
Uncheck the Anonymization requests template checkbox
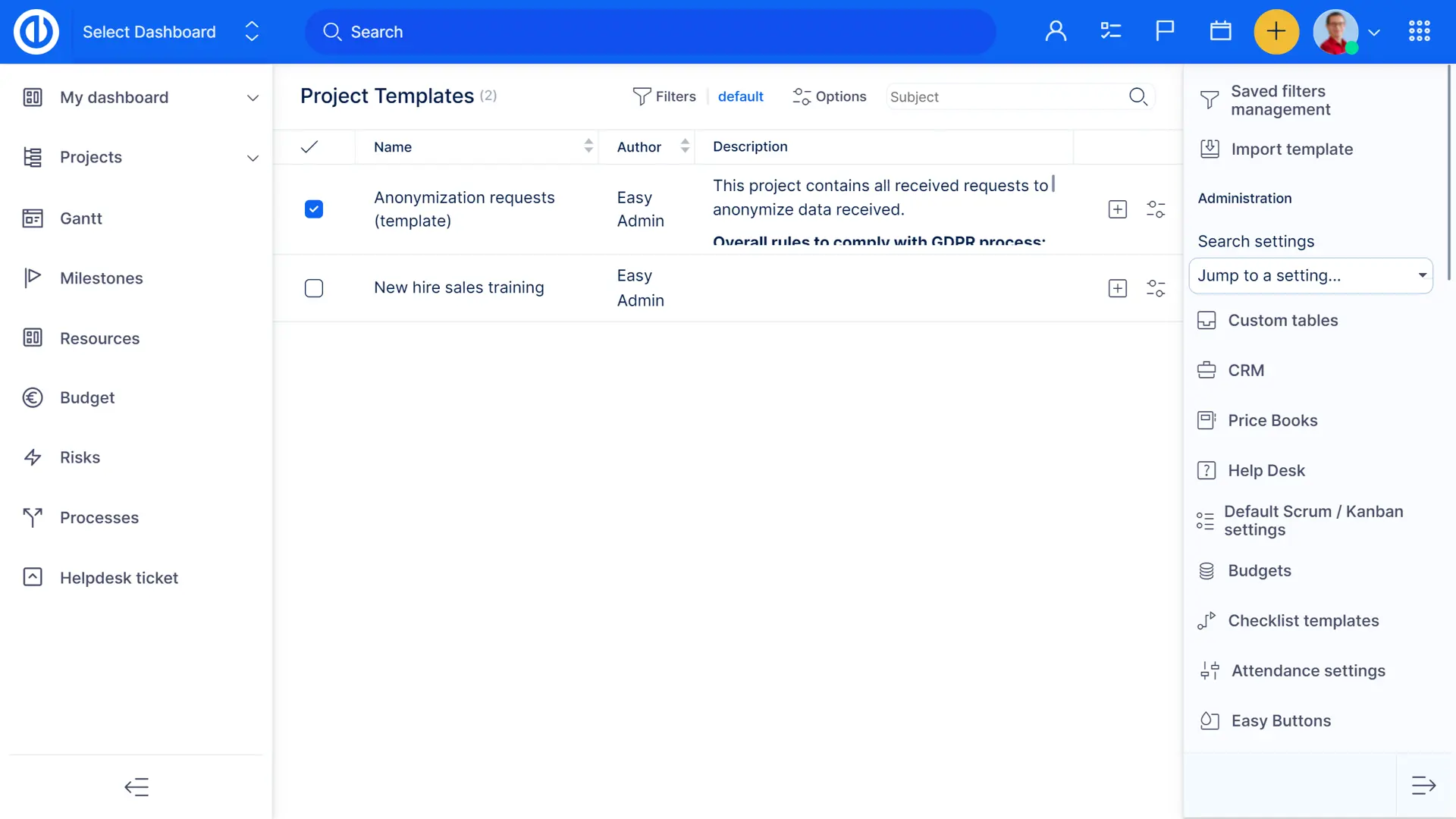click(x=314, y=209)
